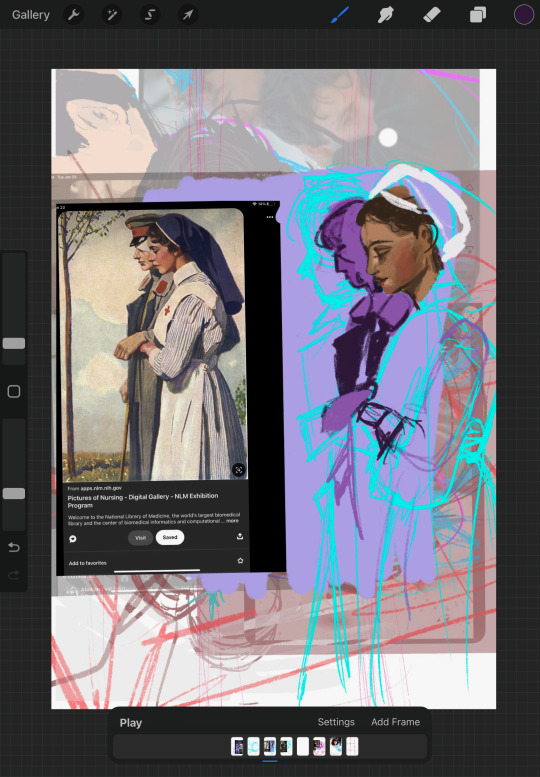Click the brush opacity slider handle
The height and width of the screenshot is (777, 540).
coord(14,494)
